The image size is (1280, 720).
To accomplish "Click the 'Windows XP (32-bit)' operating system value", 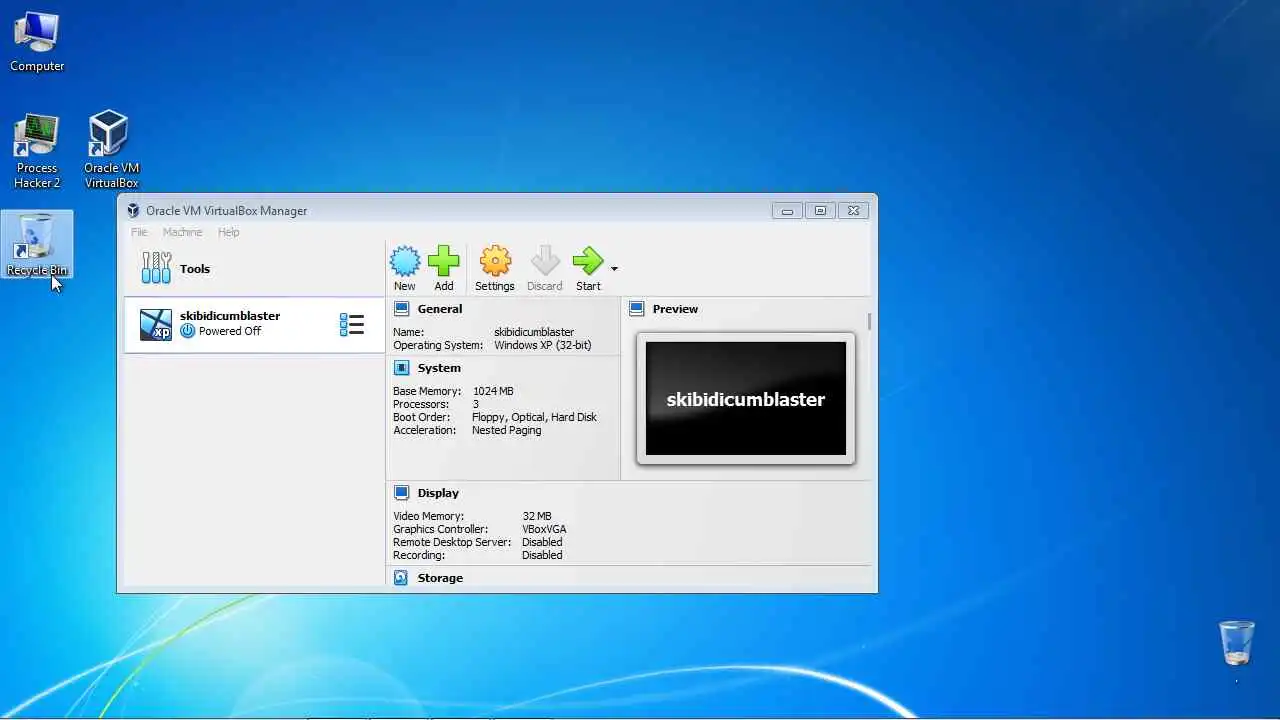I will coord(542,345).
